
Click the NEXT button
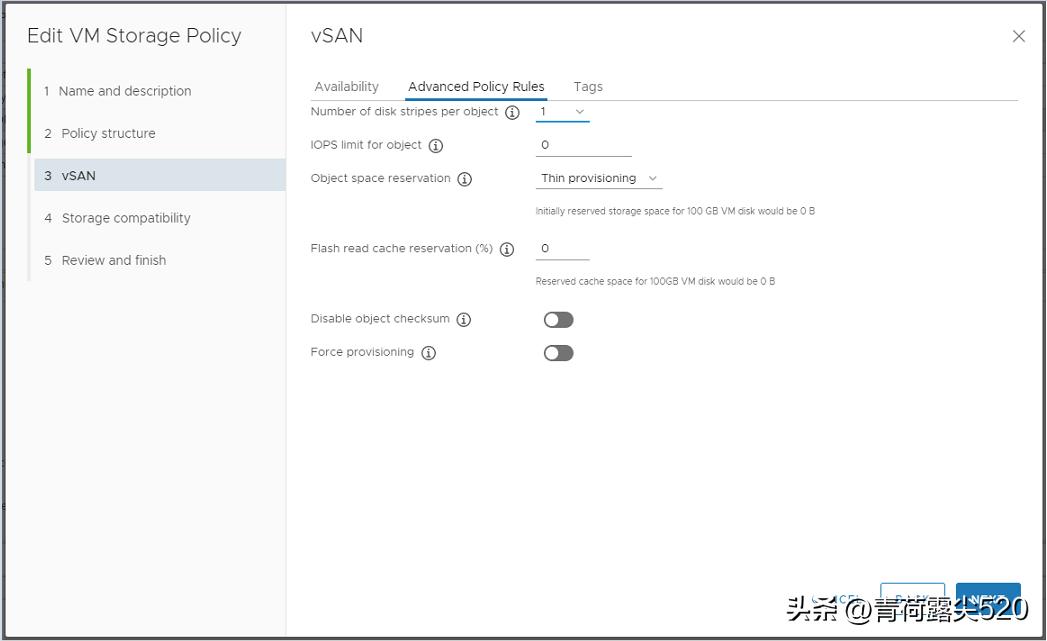pos(988,599)
